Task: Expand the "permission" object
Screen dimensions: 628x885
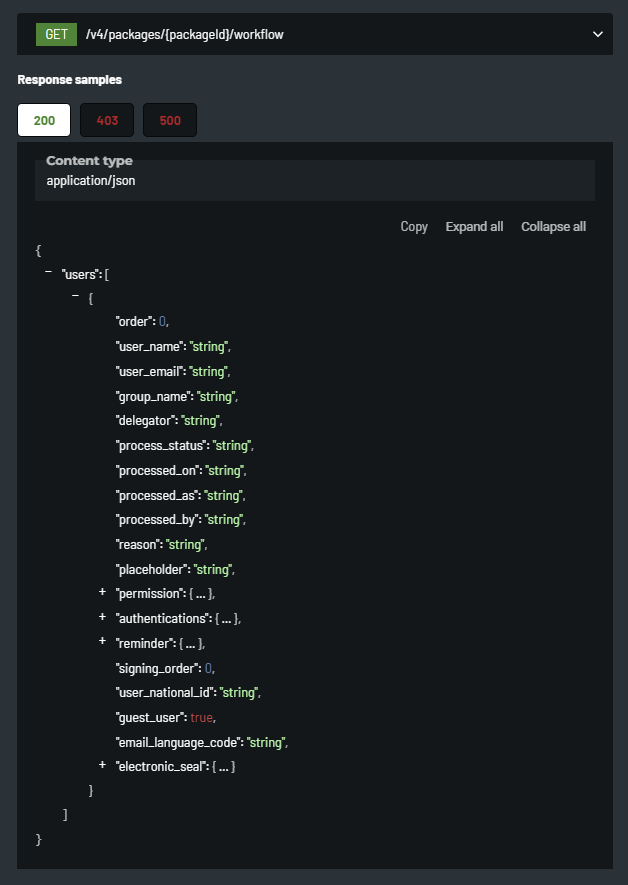Action: (102, 593)
